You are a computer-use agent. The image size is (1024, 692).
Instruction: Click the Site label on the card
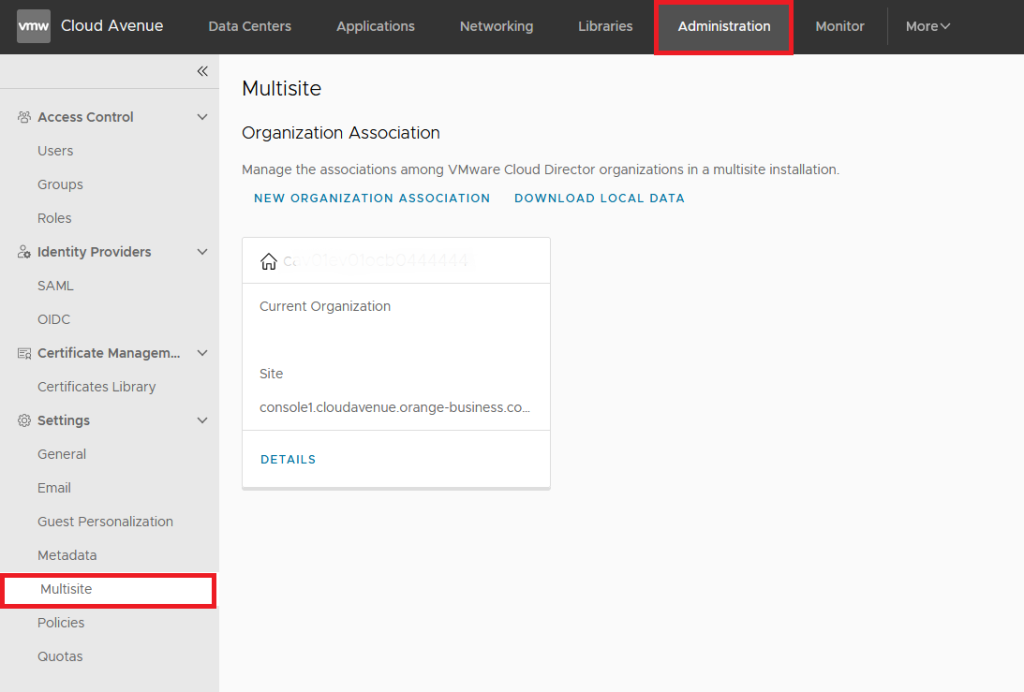click(271, 373)
